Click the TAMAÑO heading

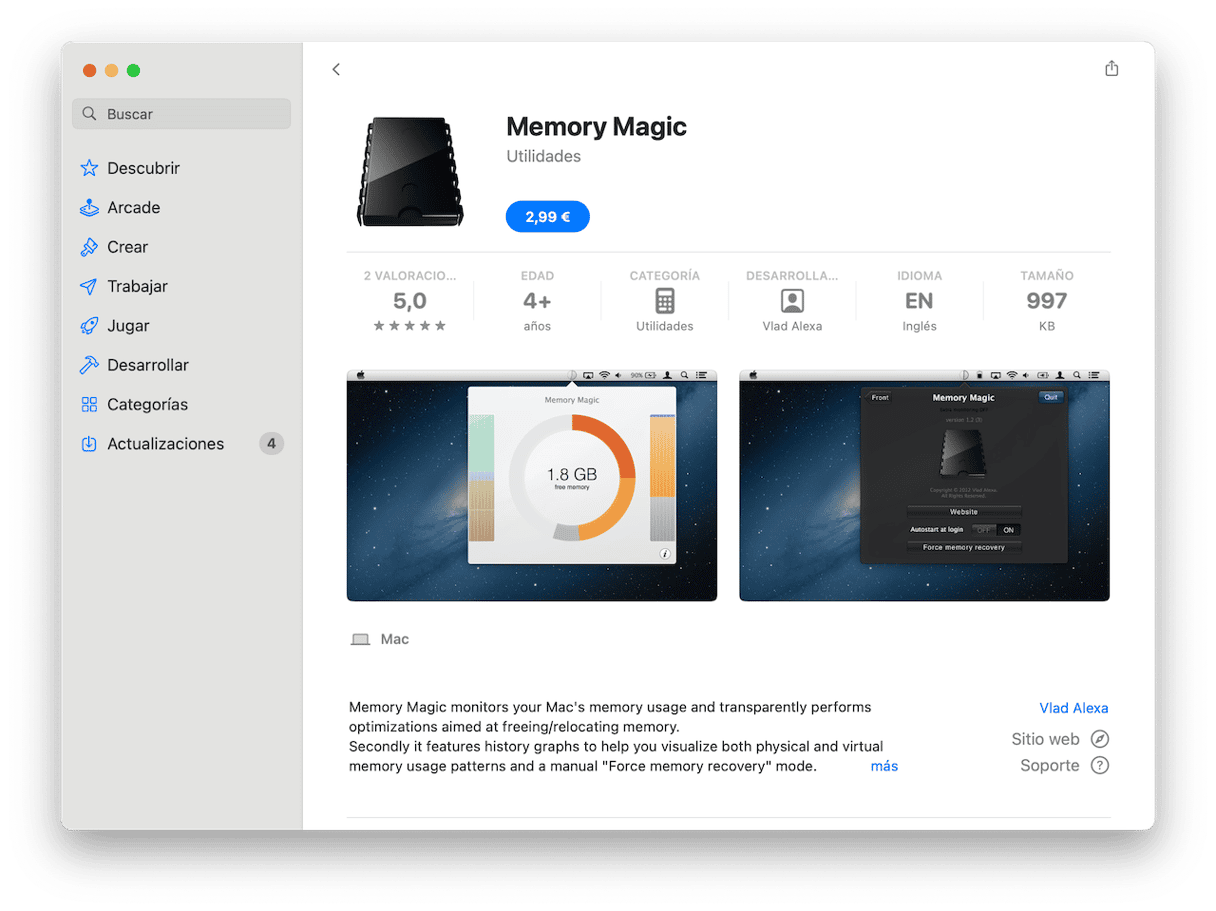1047,276
